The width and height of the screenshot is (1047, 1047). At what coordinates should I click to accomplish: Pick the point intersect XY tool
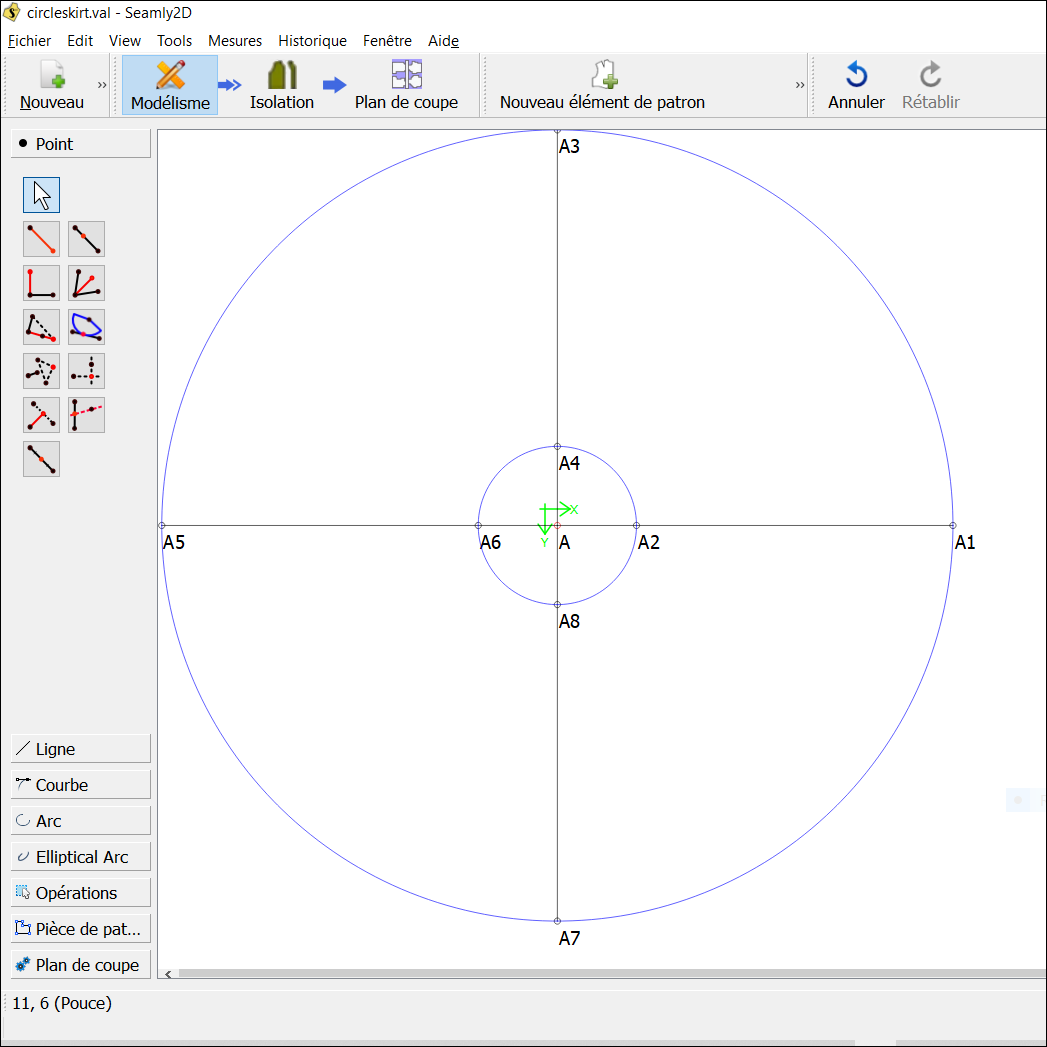pos(86,371)
